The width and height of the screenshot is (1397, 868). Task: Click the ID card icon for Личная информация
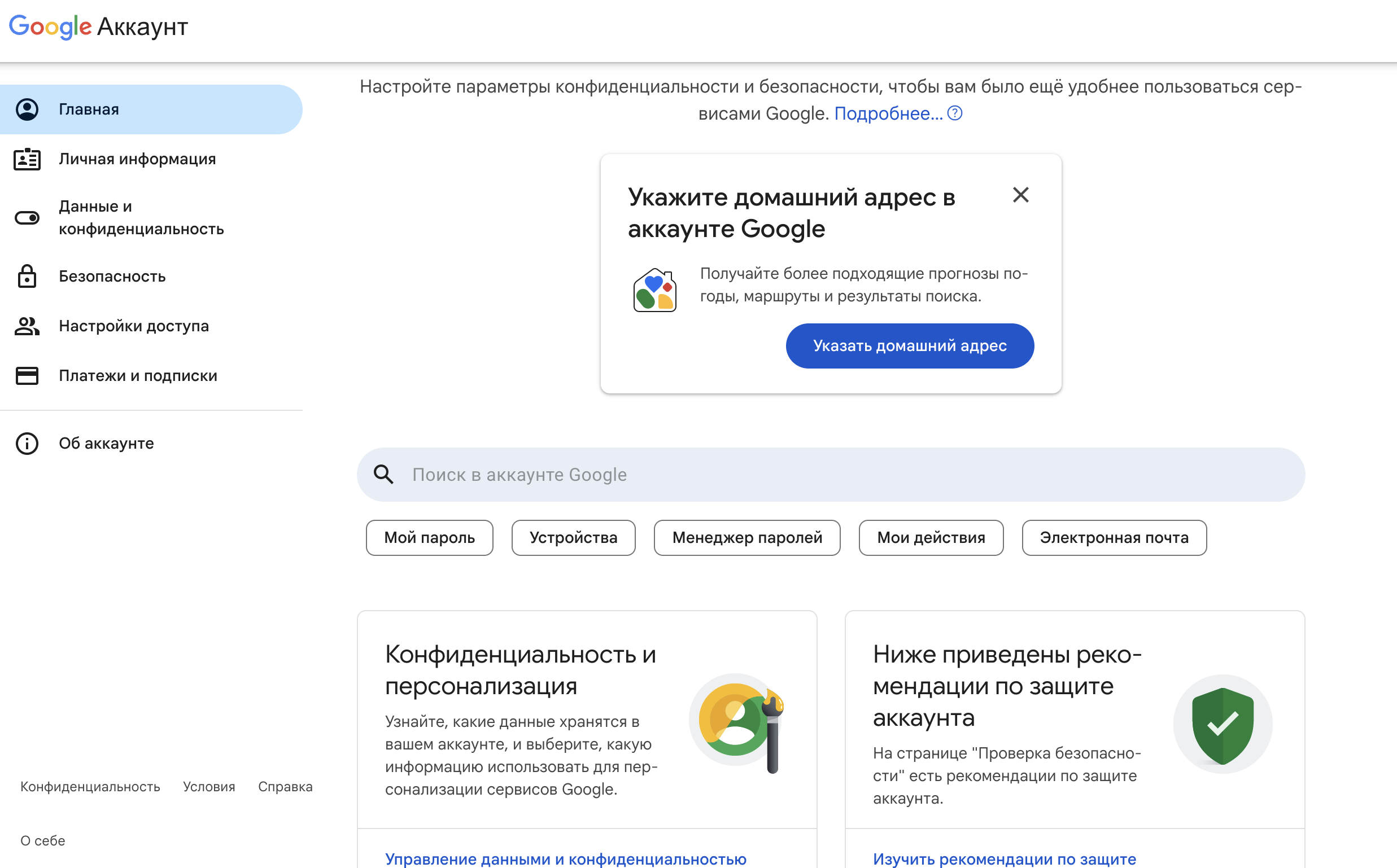tap(27, 159)
